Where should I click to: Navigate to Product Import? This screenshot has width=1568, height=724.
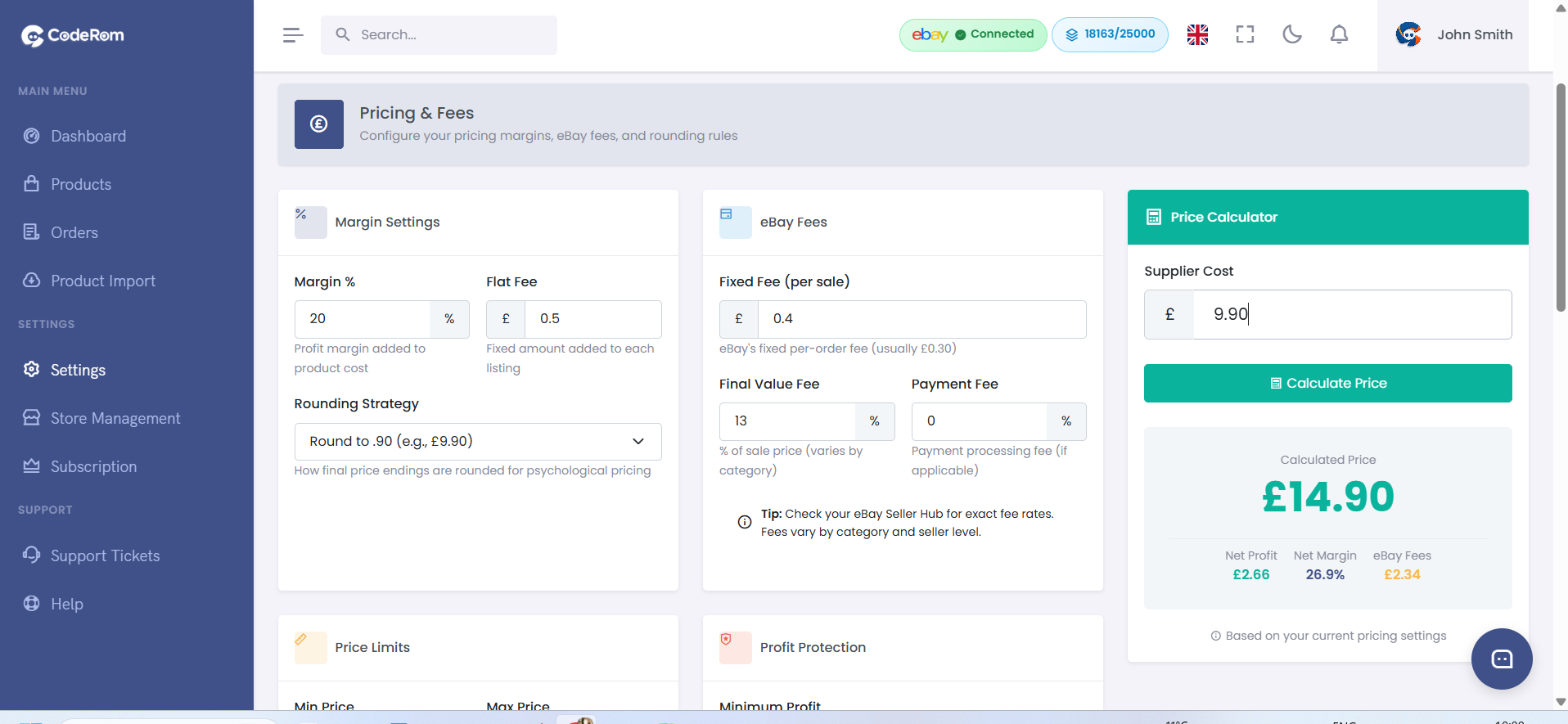[103, 281]
